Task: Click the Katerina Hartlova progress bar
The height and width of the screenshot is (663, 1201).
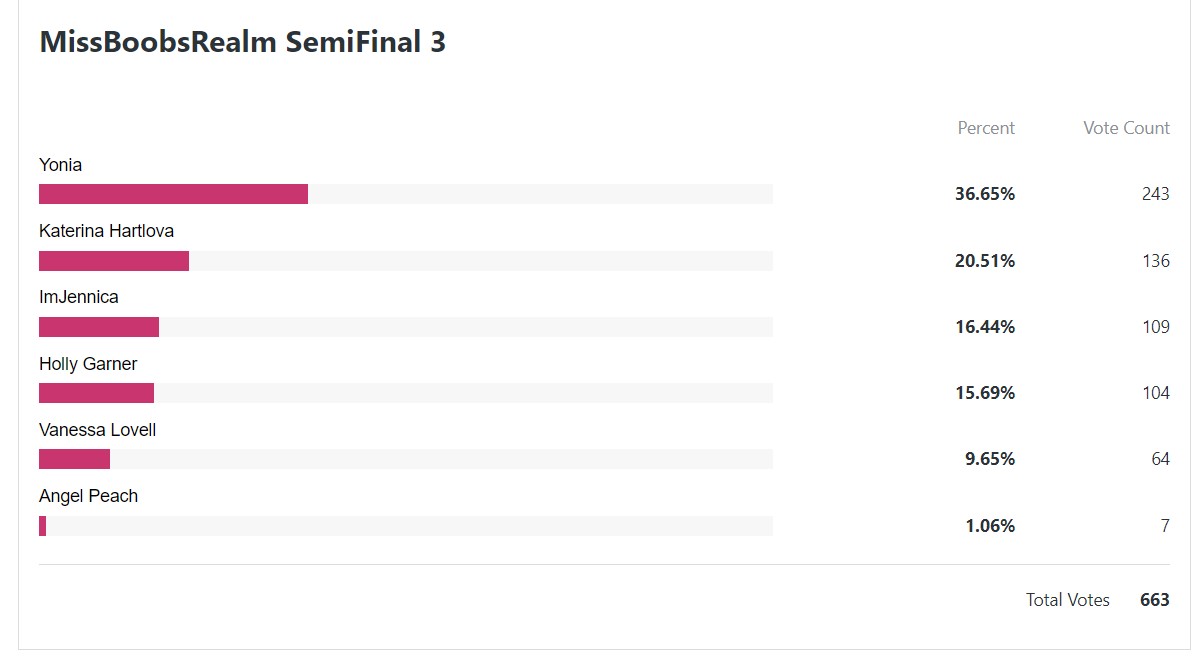Action: (x=406, y=260)
